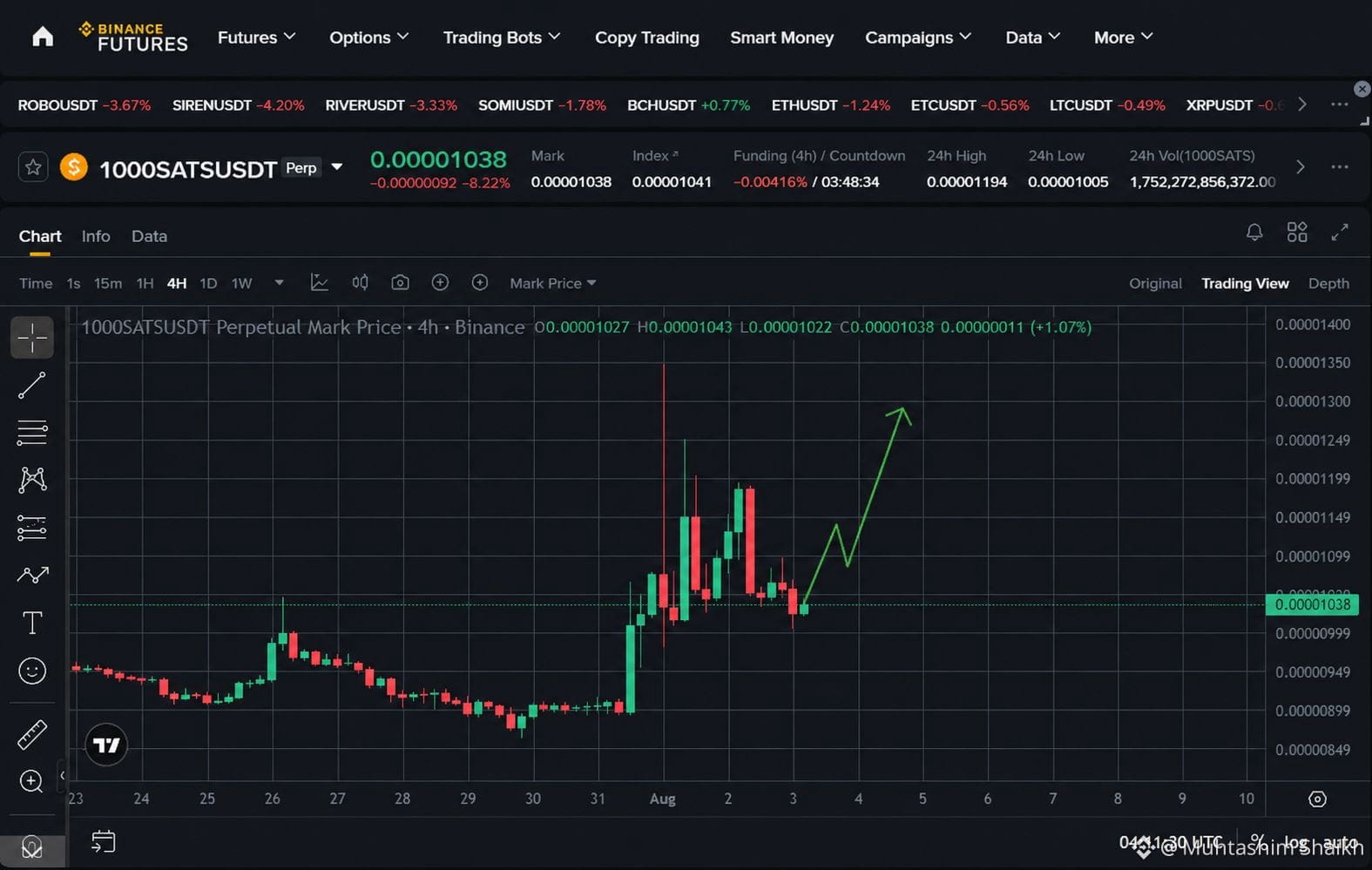The image size is (1372, 870).
Task: Open the go-to-date calendar icon
Action: (x=103, y=841)
